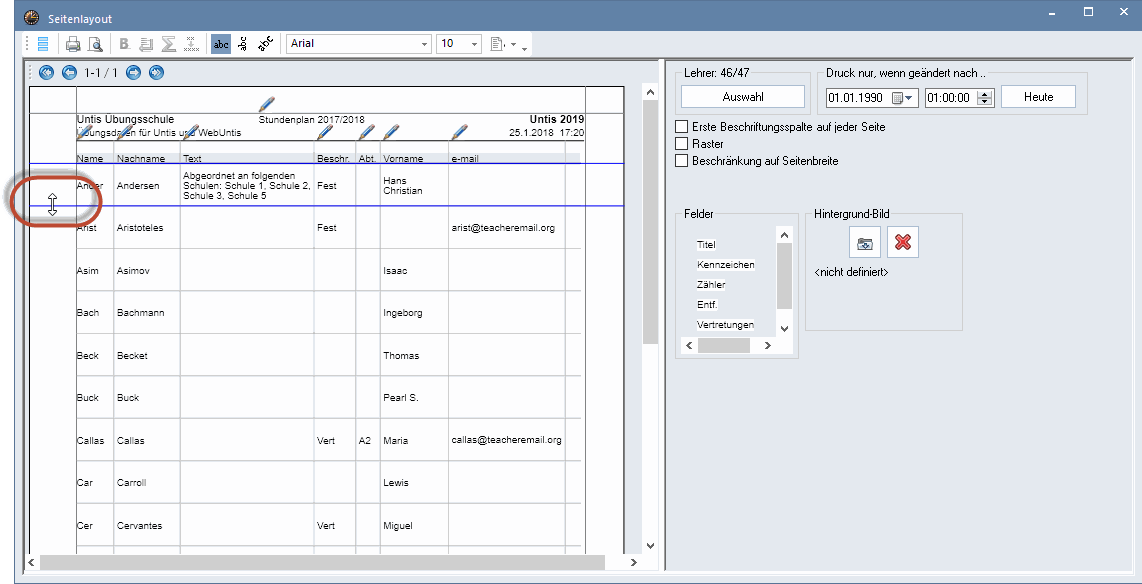This screenshot has width=1142, height=584.
Task: Click the printer icon
Action: pyautogui.click(x=73, y=44)
